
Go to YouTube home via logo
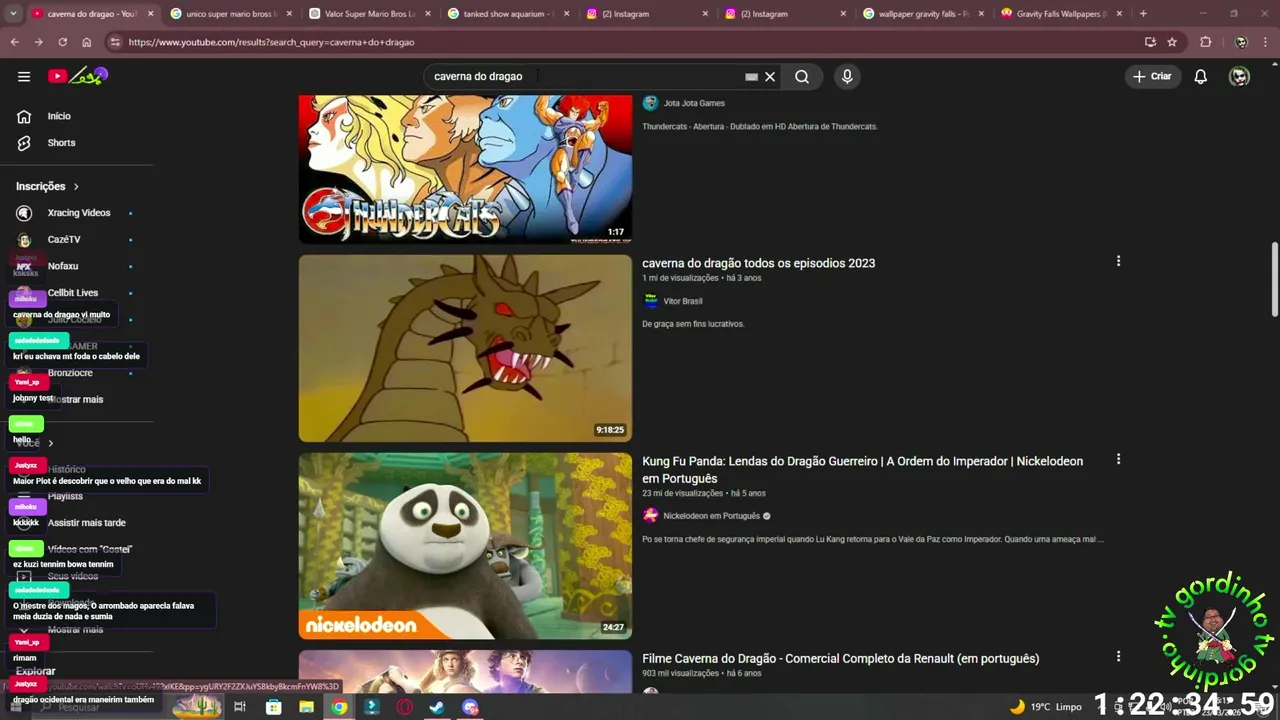click(77, 76)
